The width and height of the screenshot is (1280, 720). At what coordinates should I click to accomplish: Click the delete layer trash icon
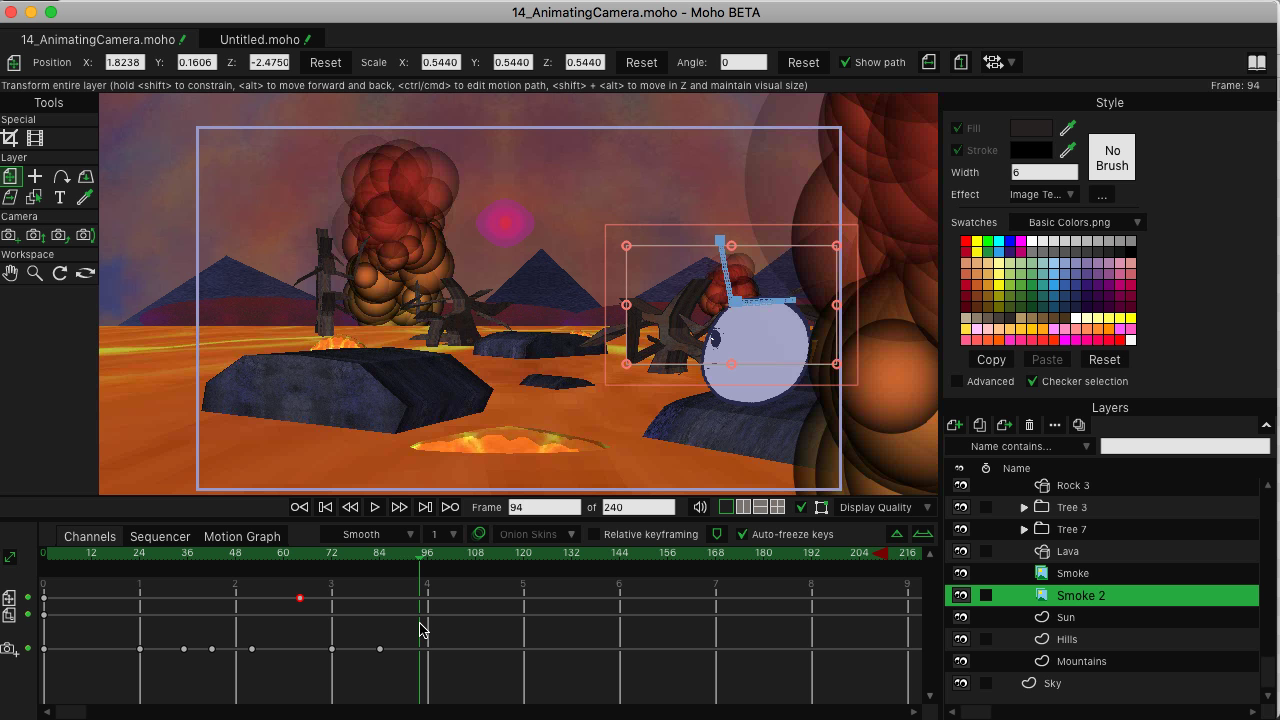(1029, 425)
